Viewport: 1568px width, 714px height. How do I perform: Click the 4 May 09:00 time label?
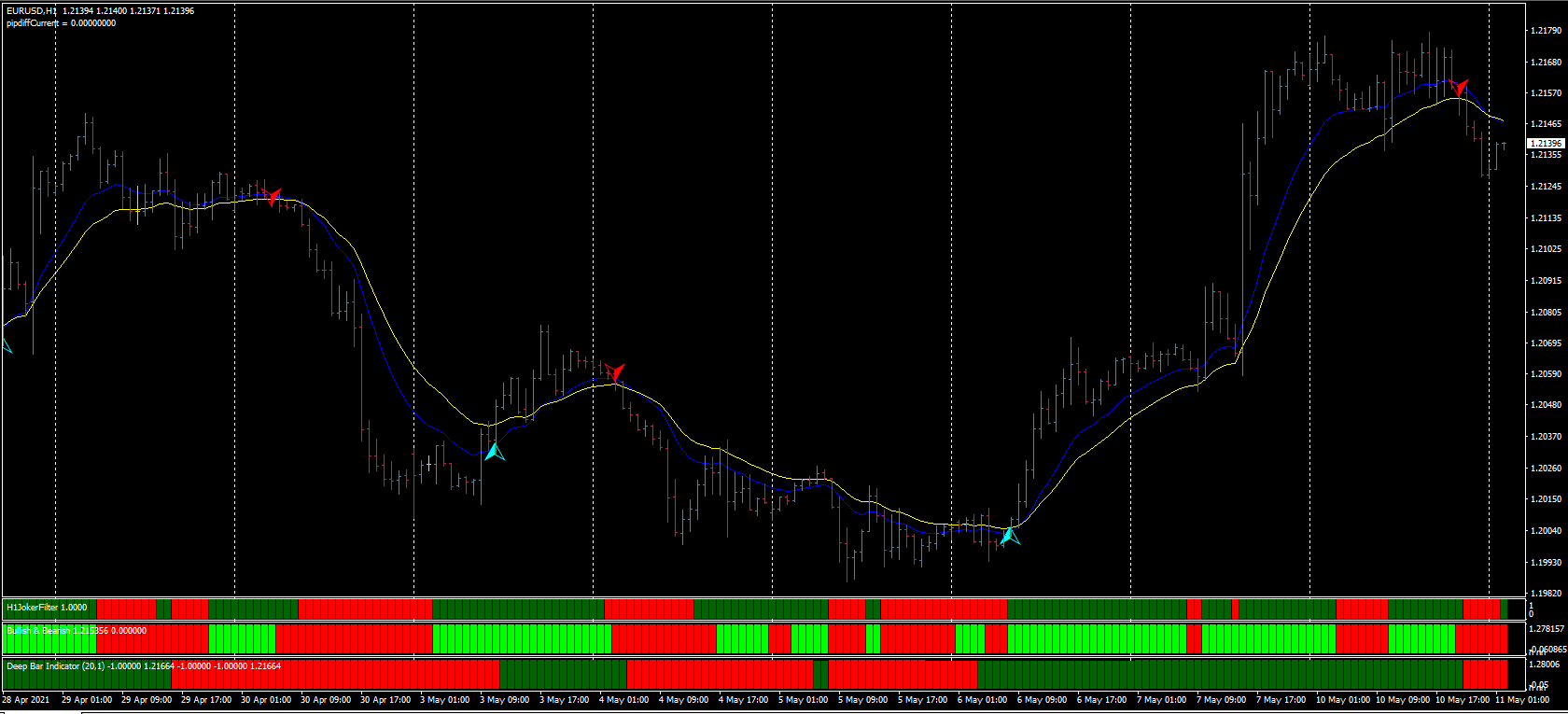[684, 700]
